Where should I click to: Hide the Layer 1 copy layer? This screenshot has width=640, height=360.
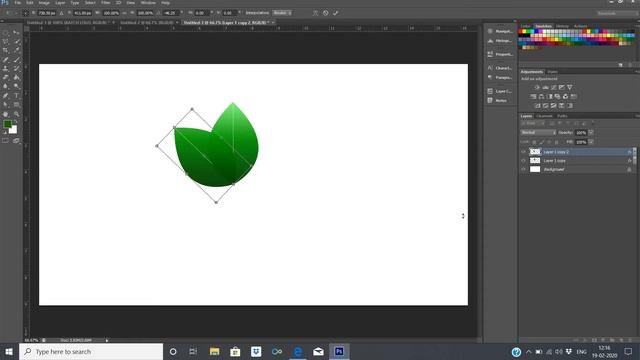click(524, 161)
